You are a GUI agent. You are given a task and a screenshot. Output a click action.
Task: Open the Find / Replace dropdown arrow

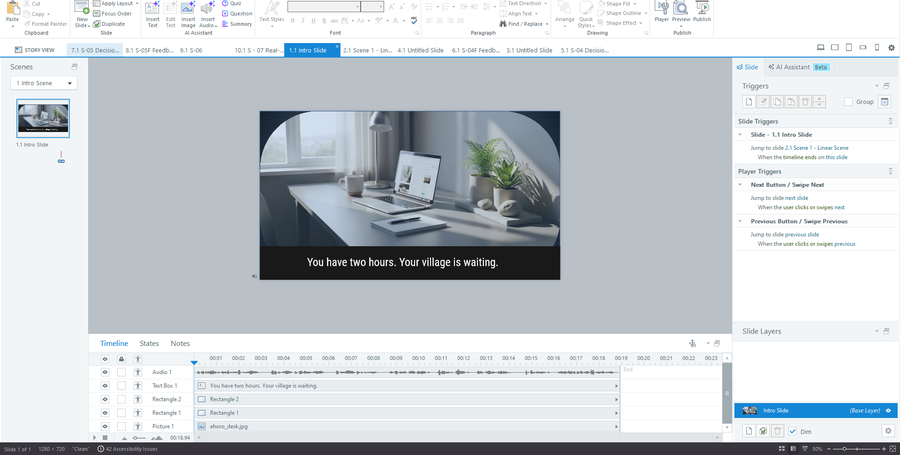click(547, 24)
